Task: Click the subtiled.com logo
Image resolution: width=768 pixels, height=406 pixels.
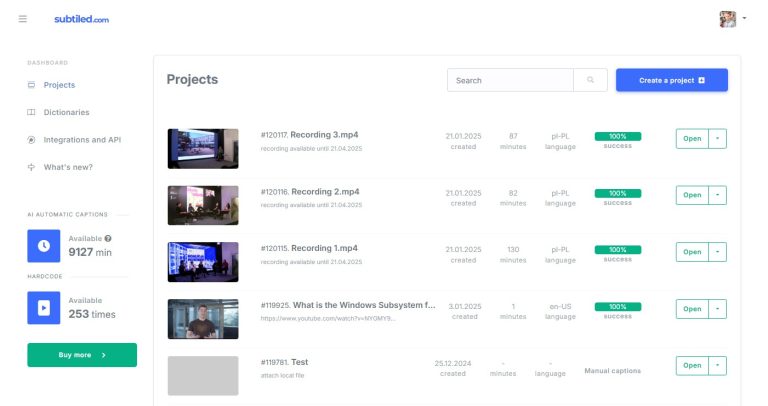Action: (x=81, y=19)
